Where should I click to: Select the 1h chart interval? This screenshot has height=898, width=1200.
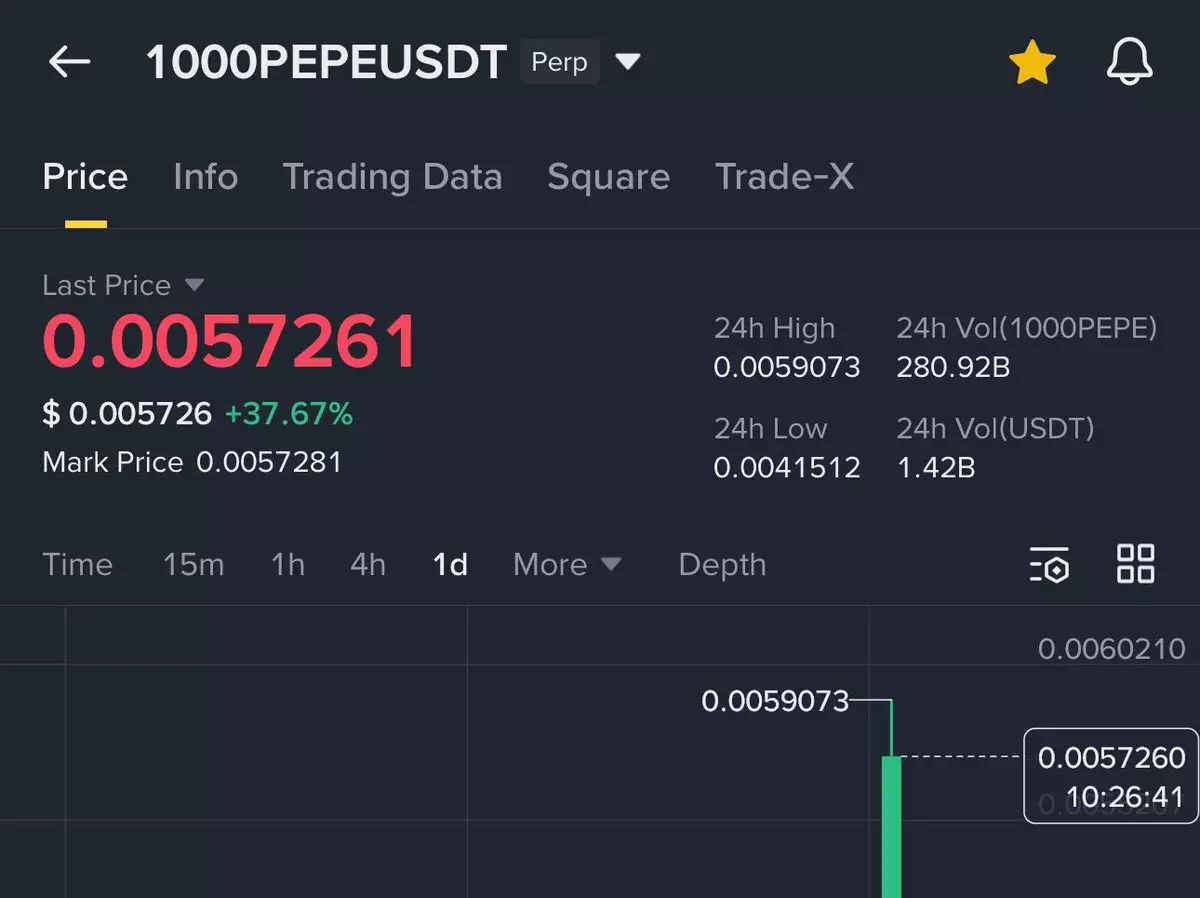(x=288, y=565)
